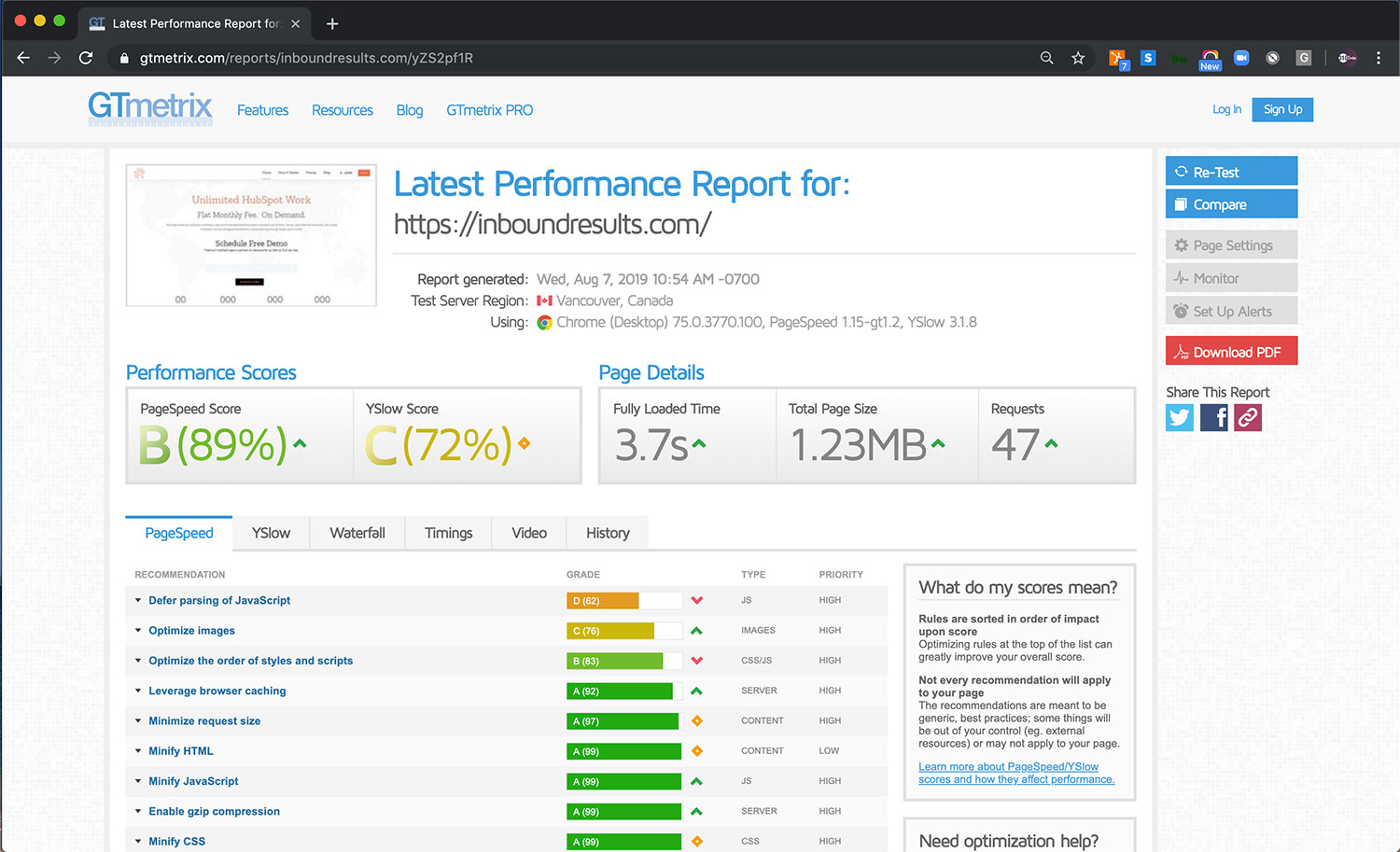Open the Video tab
This screenshot has width=1400, height=852.
click(529, 533)
